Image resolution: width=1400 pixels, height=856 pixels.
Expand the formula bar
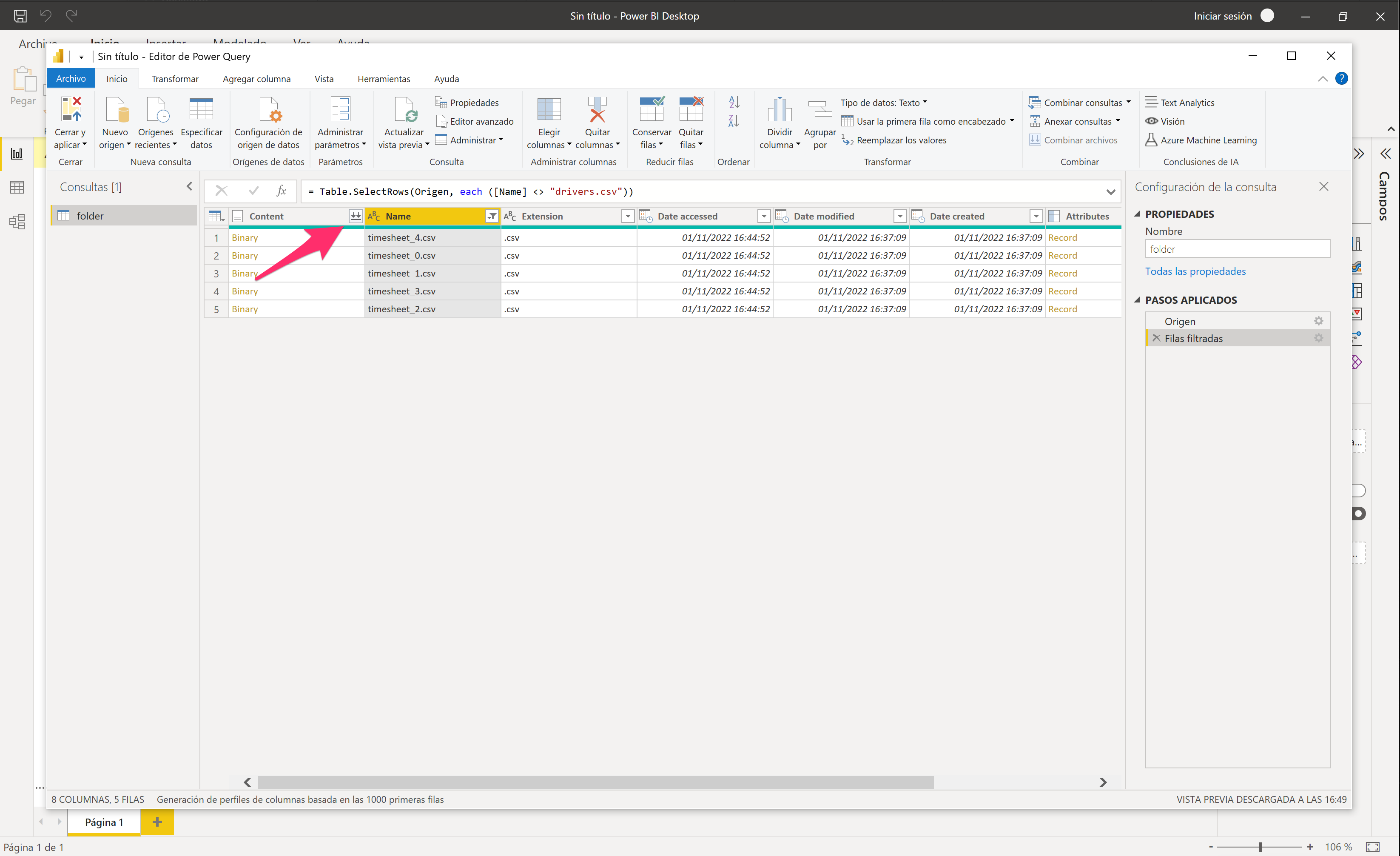tap(1111, 191)
